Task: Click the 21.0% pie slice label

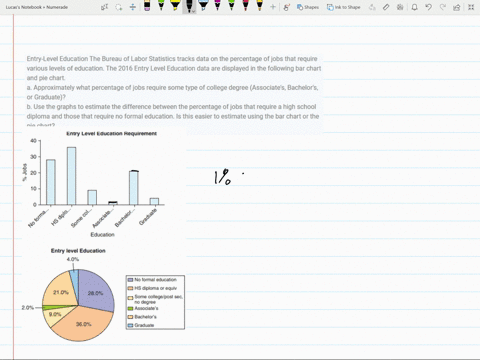Action: point(61,292)
